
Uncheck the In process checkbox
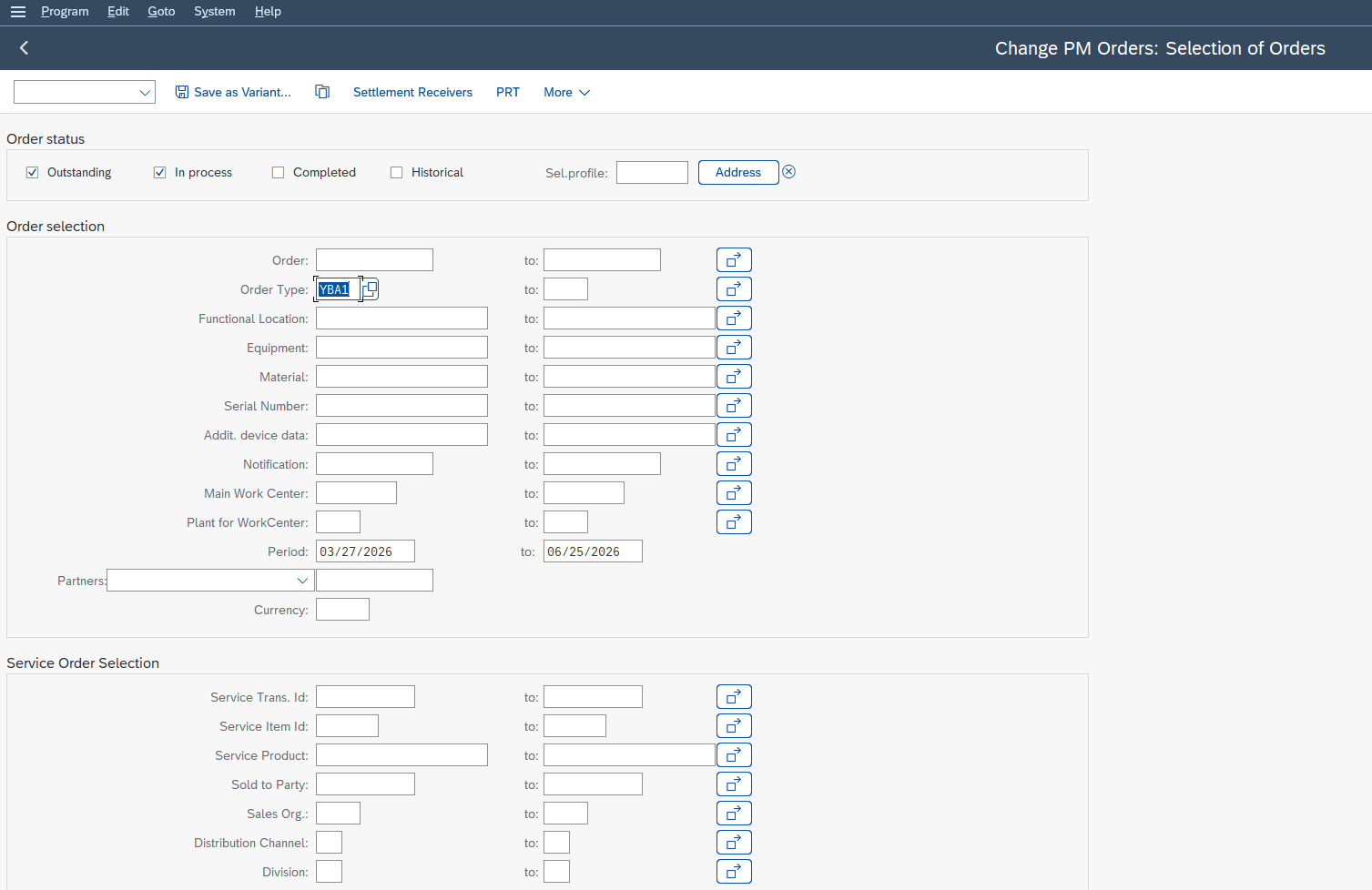pyautogui.click(x=160, y=173)
